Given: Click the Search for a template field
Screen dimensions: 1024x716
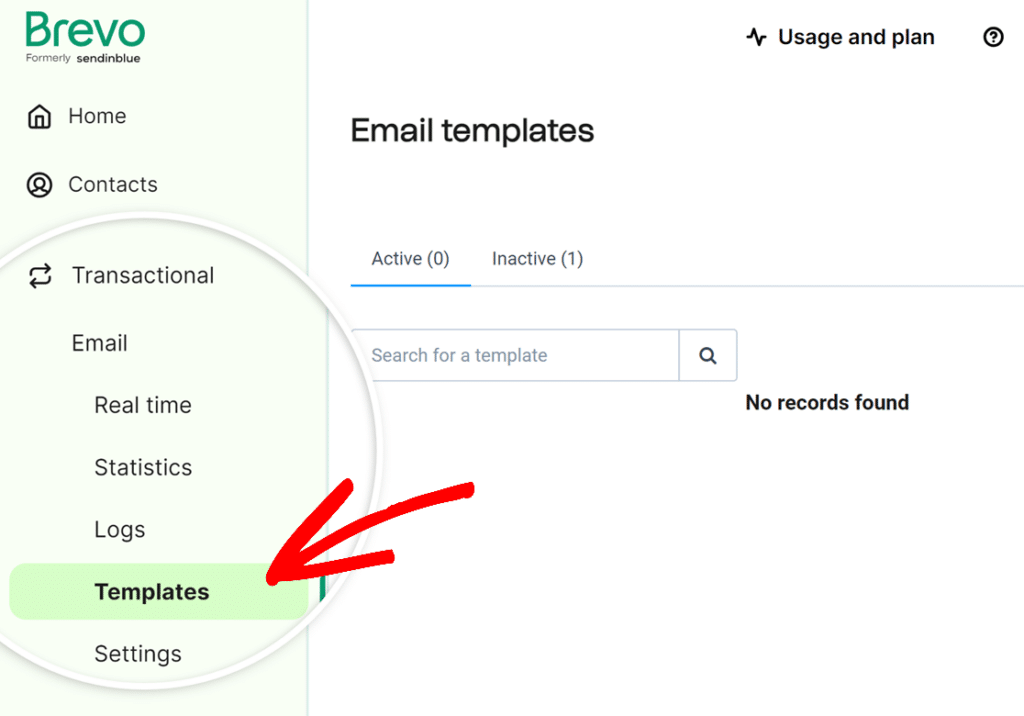Looking at the screenshot, I should [x=515, y=355].
